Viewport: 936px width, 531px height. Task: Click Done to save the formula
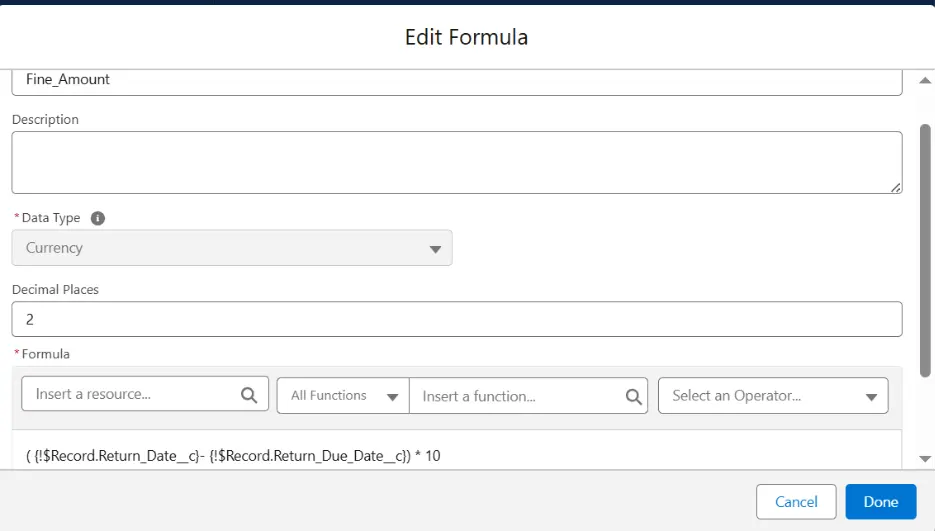tap(880, 502)
